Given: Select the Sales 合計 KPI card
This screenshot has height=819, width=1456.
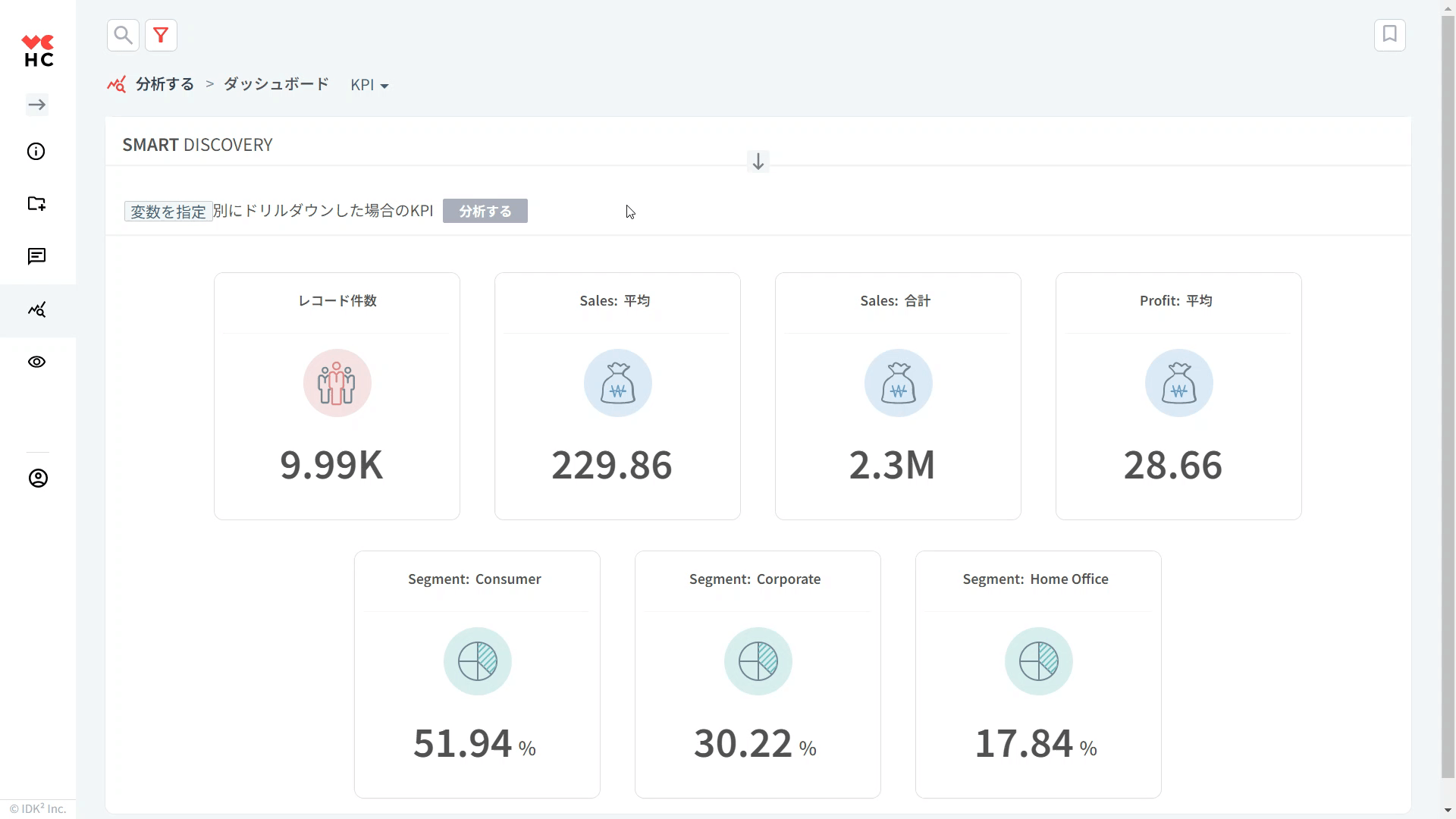Looking at the screenshot, I should (x=898, y=396).
